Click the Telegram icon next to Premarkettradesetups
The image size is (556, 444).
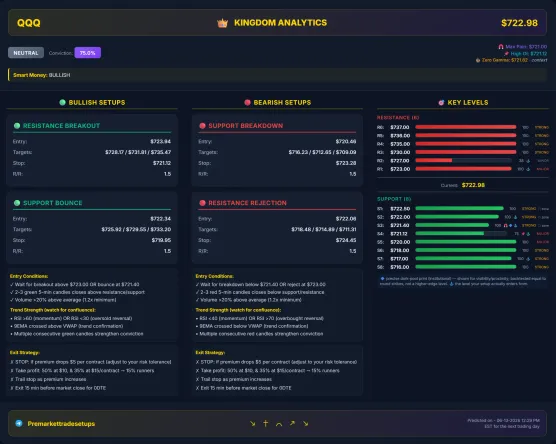tap(19, 423)
